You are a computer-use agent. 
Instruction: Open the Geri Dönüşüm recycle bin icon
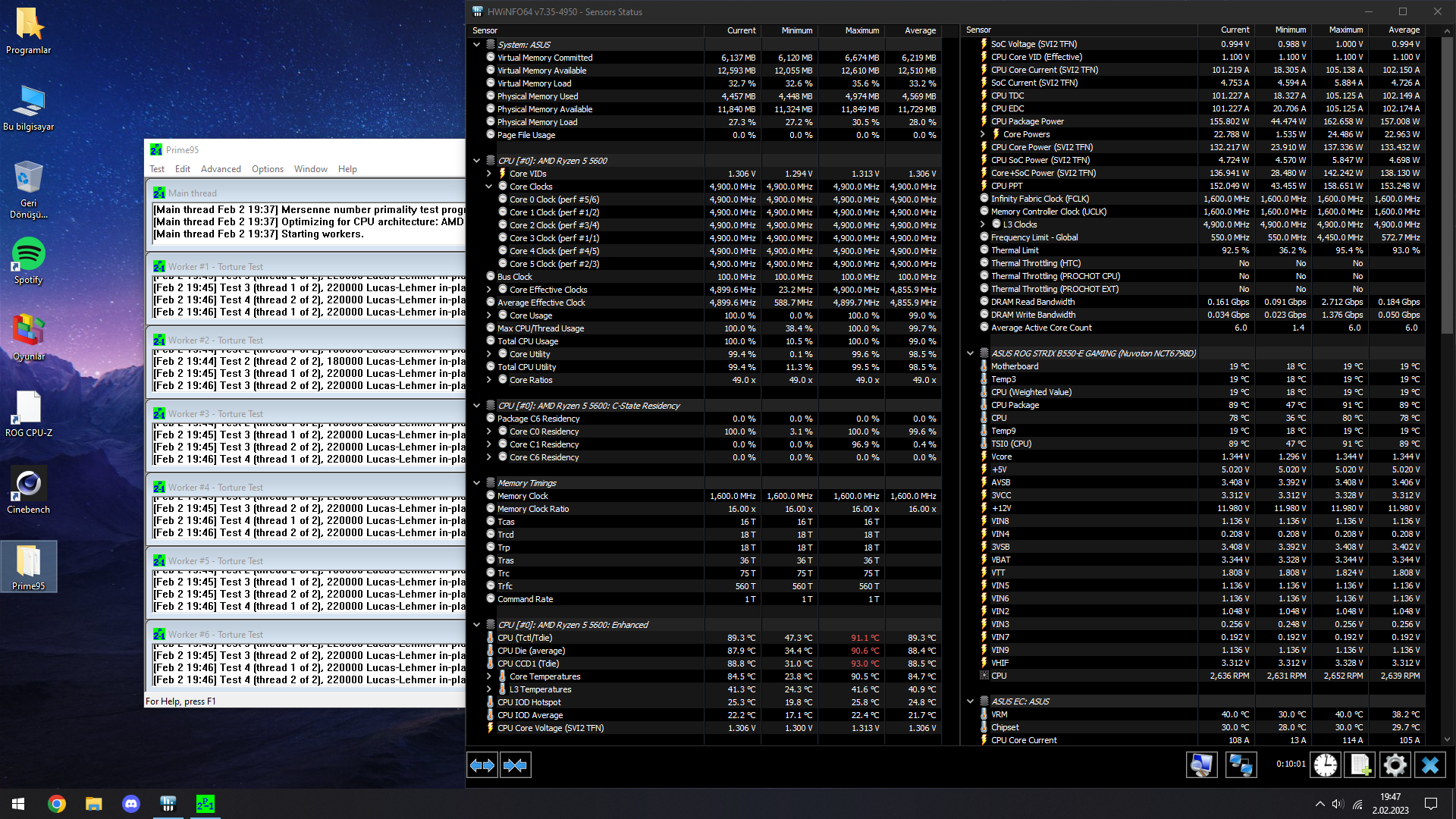[29, 190]
